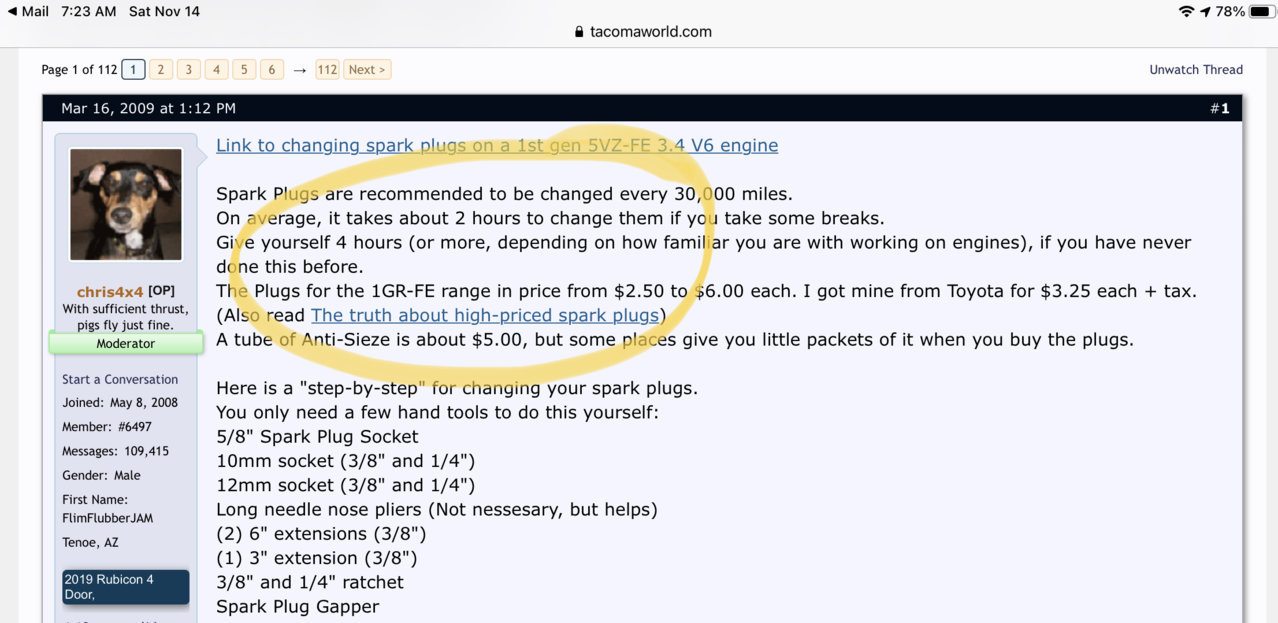Open the 5VZ-FE spark plug change link

point(497,145)
